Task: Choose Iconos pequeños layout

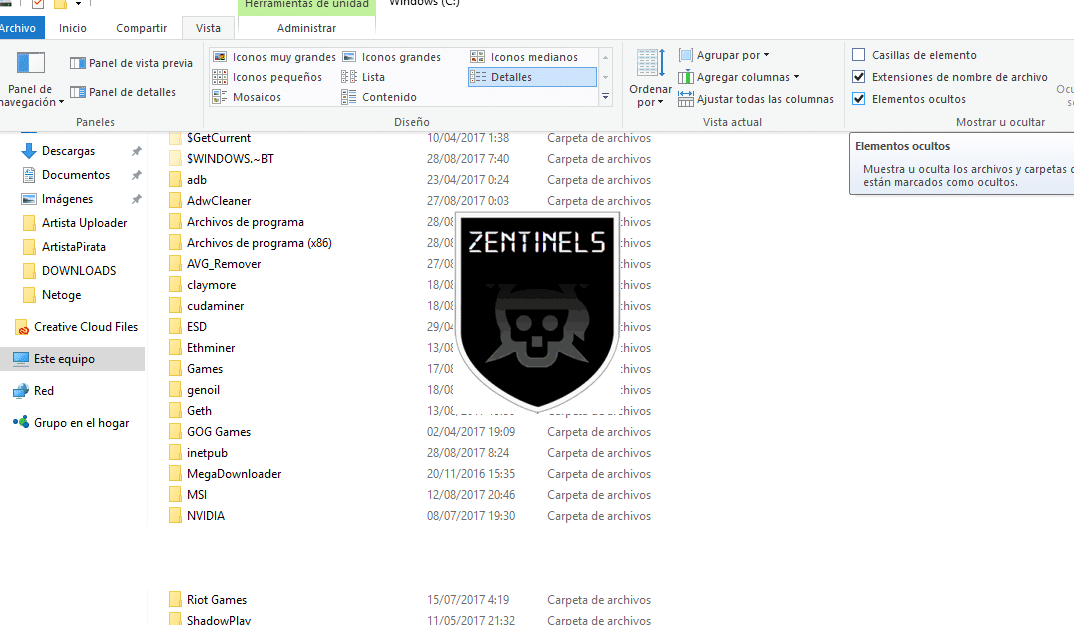Action: 267,77
